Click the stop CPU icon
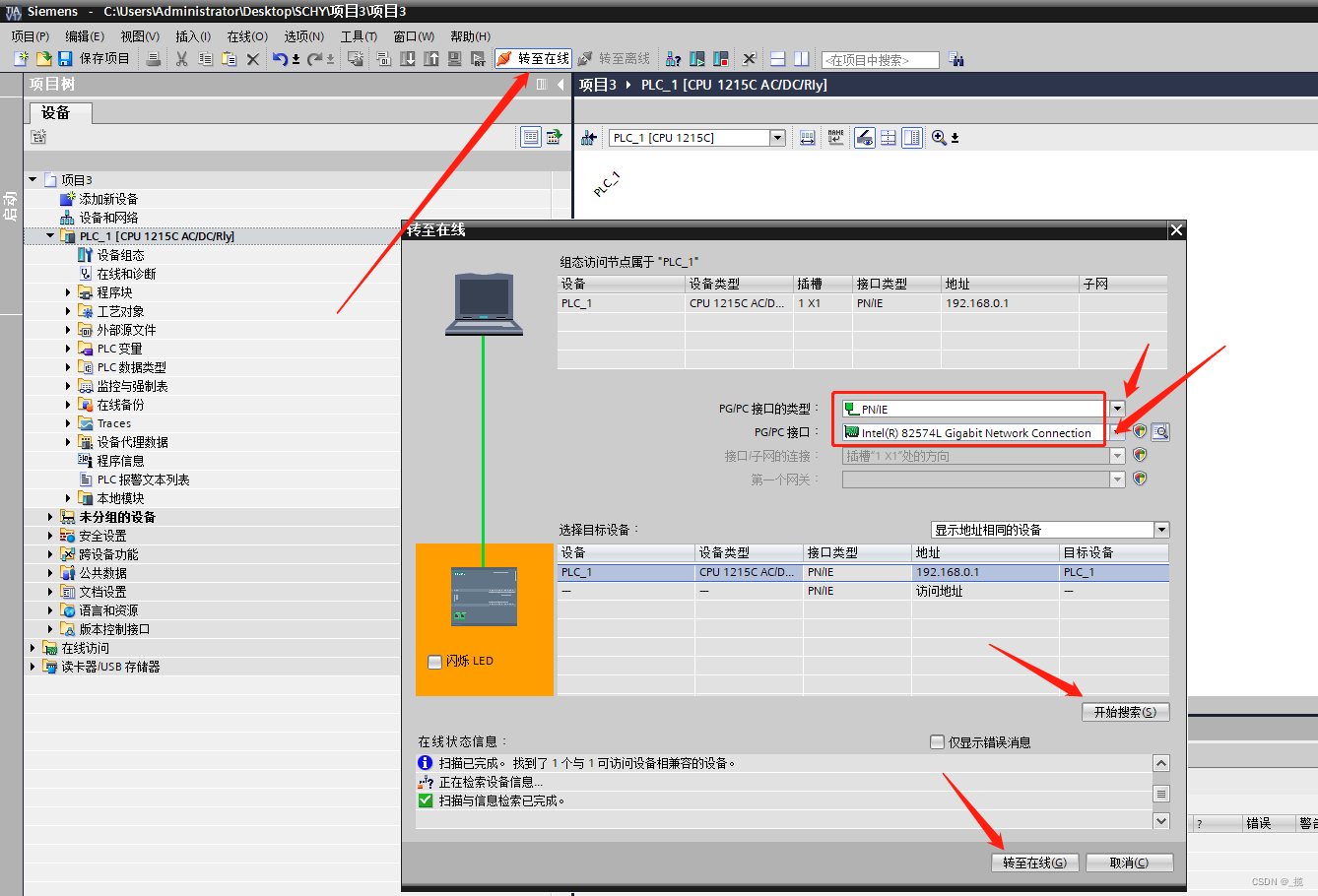Viewport: 1318px width, 896px height. pyautogui.click(x=721, y=59)
